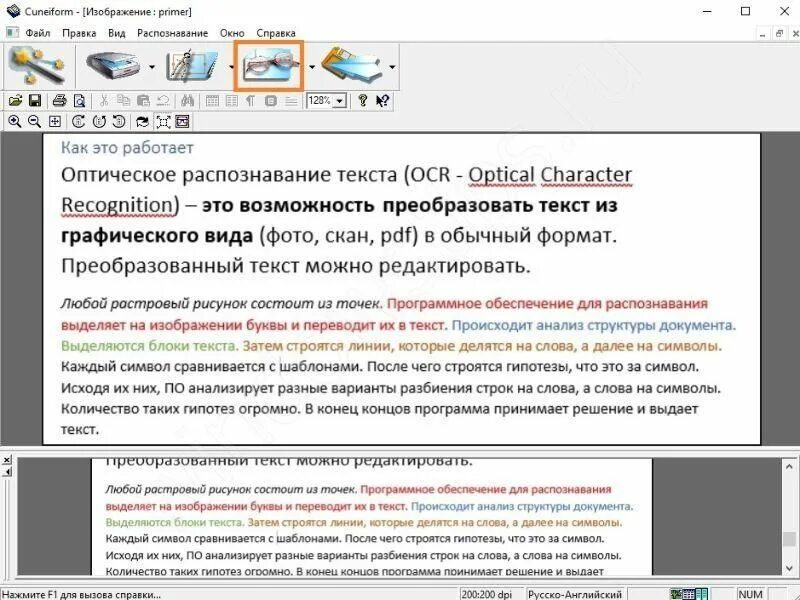Click the first table grid icon

pyautogui.click(x=212, y=101)
